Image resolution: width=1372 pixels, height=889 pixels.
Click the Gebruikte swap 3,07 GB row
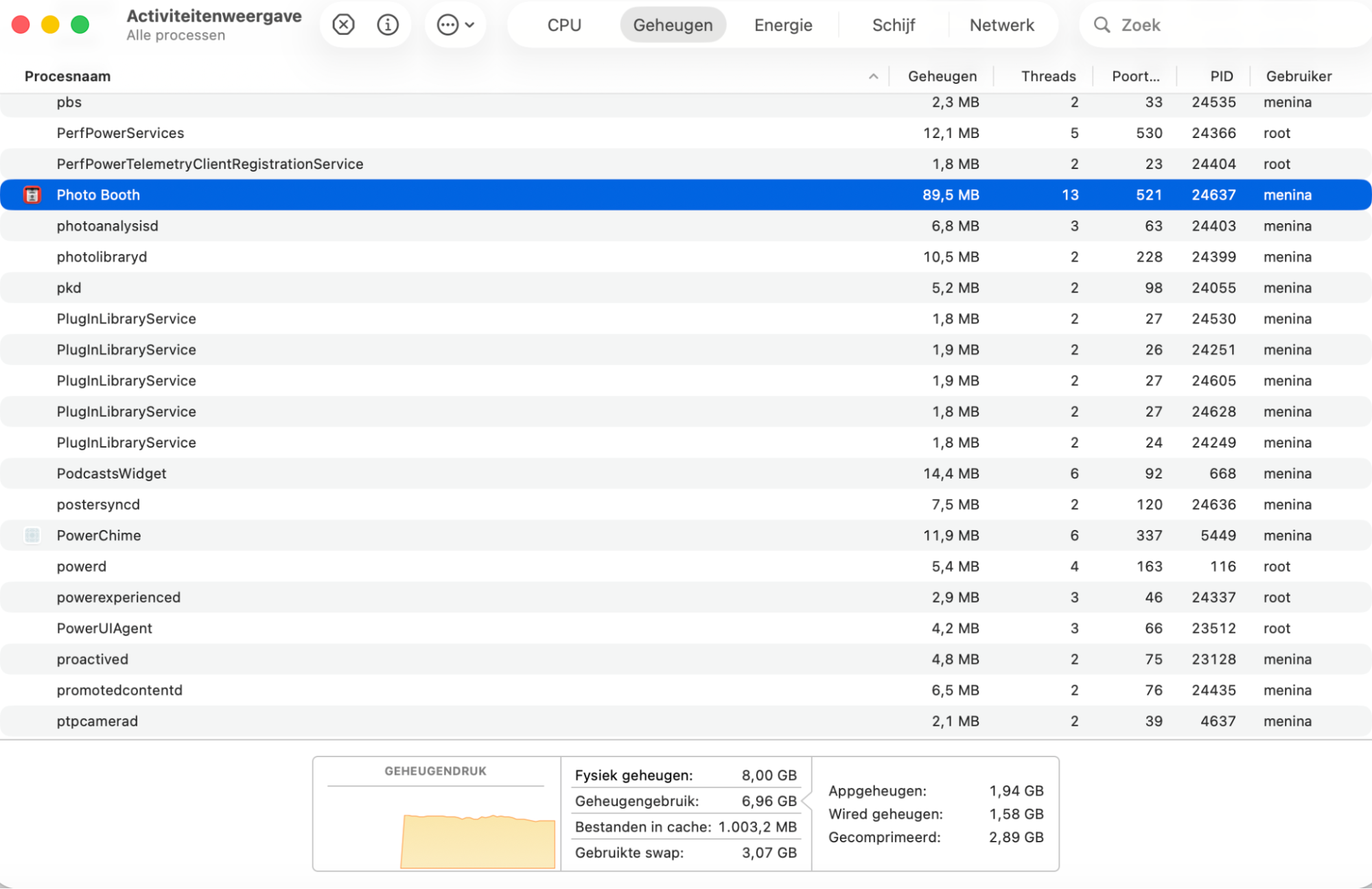pyautogui.click(x=686, y=853)
